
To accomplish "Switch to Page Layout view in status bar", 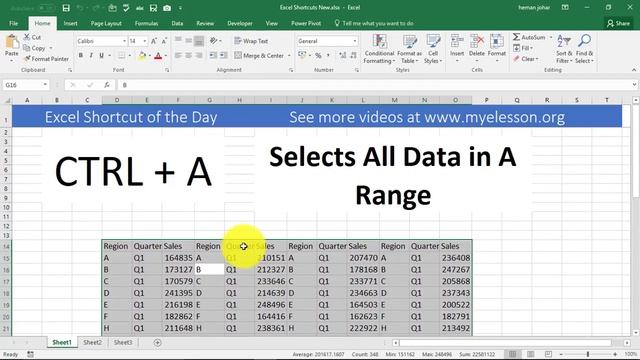I will coord(531,354).
